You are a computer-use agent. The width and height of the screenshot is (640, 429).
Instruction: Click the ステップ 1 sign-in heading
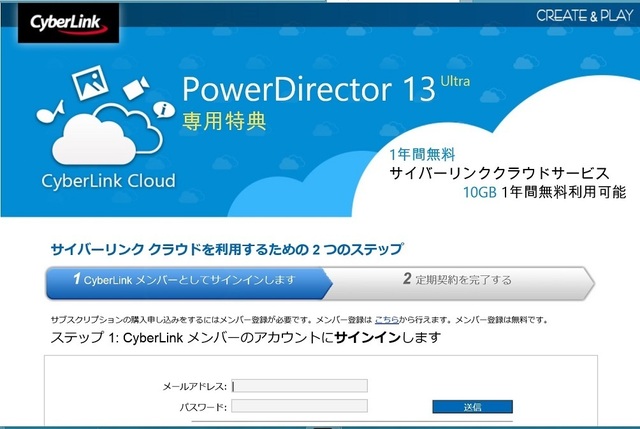246,338
